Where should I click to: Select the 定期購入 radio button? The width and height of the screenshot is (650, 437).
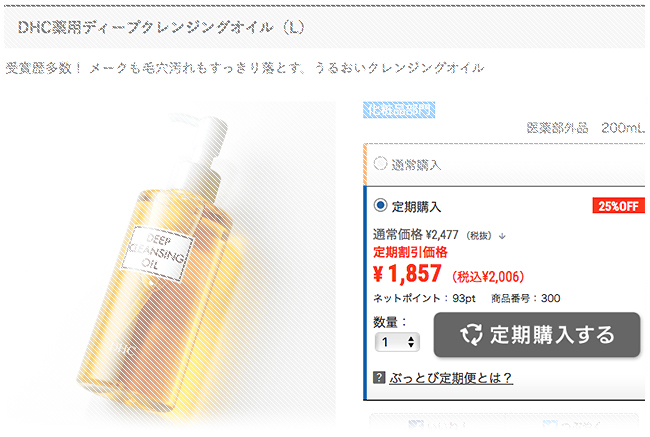pos(380,205)
